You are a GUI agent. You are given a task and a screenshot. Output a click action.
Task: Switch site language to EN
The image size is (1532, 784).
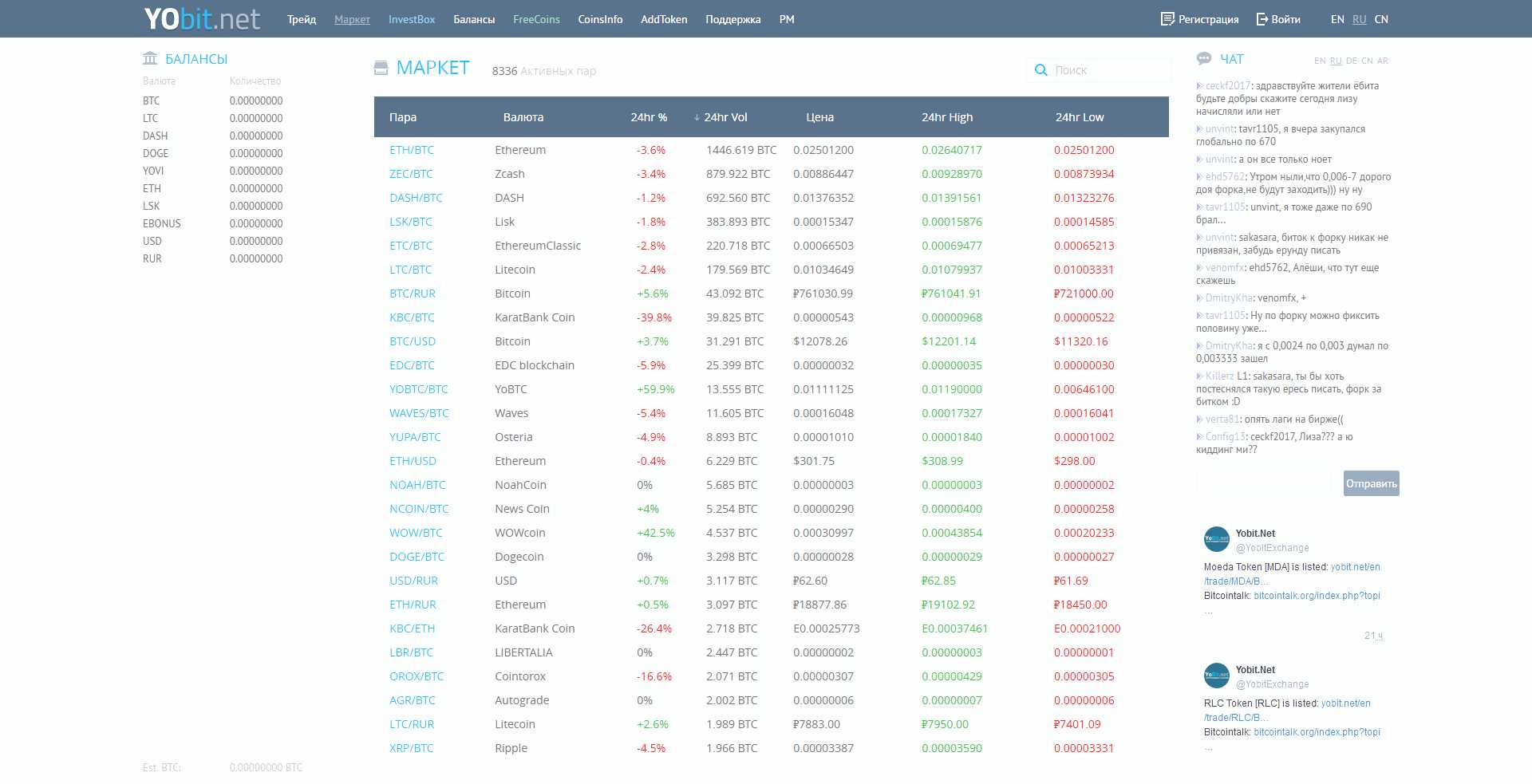[x=1337, y=19]
